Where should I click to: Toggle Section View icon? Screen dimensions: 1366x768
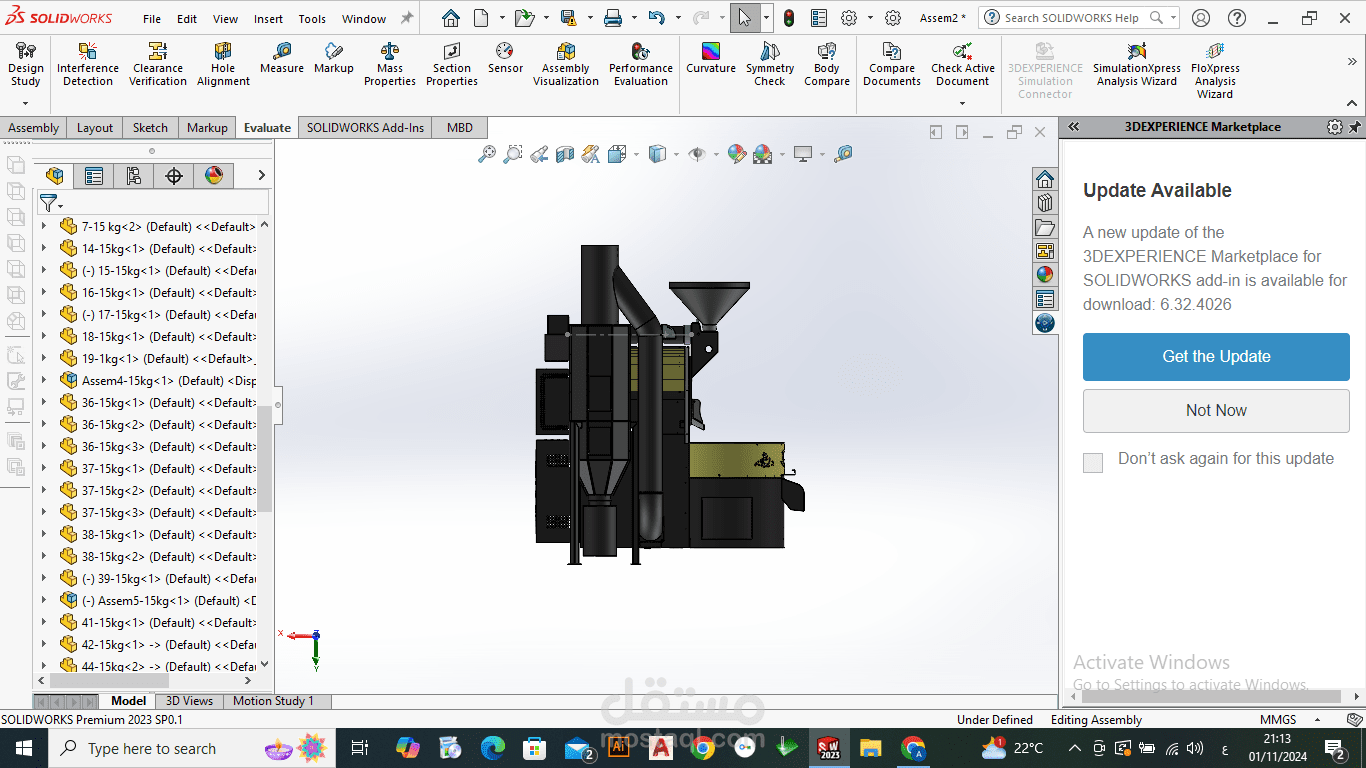coord(565,154)
